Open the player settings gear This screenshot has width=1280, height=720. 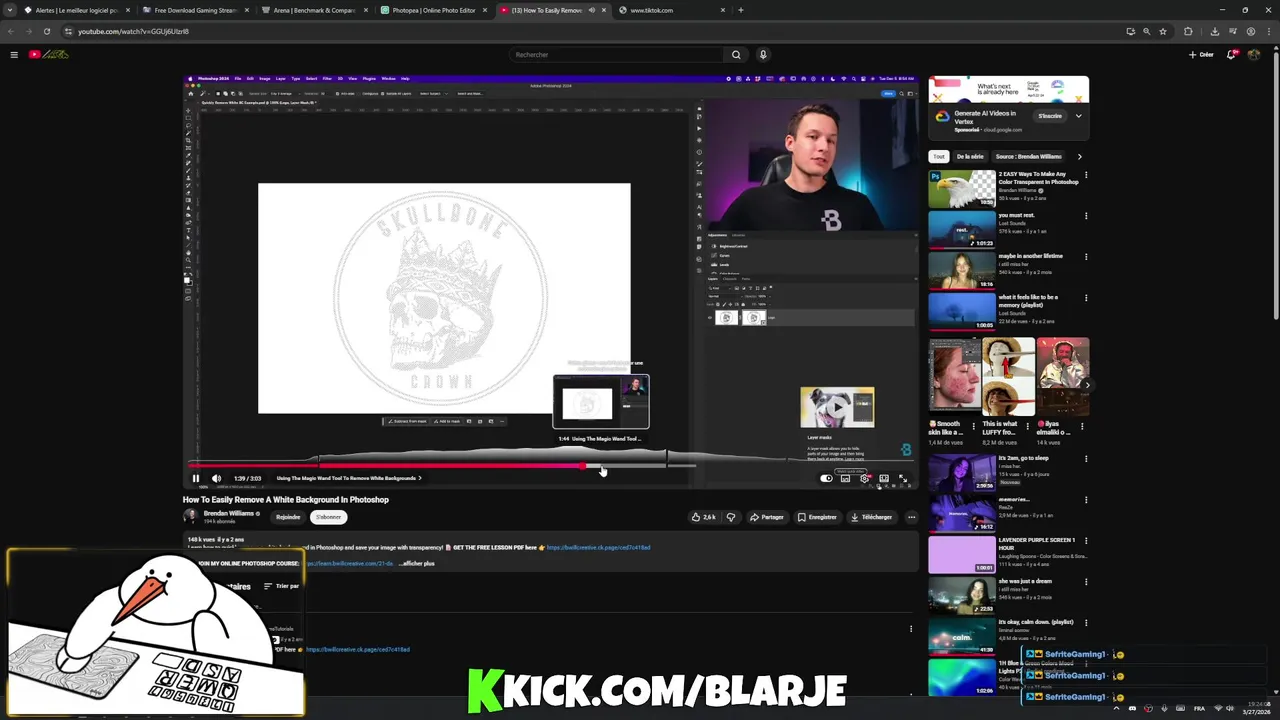(865, 478)
